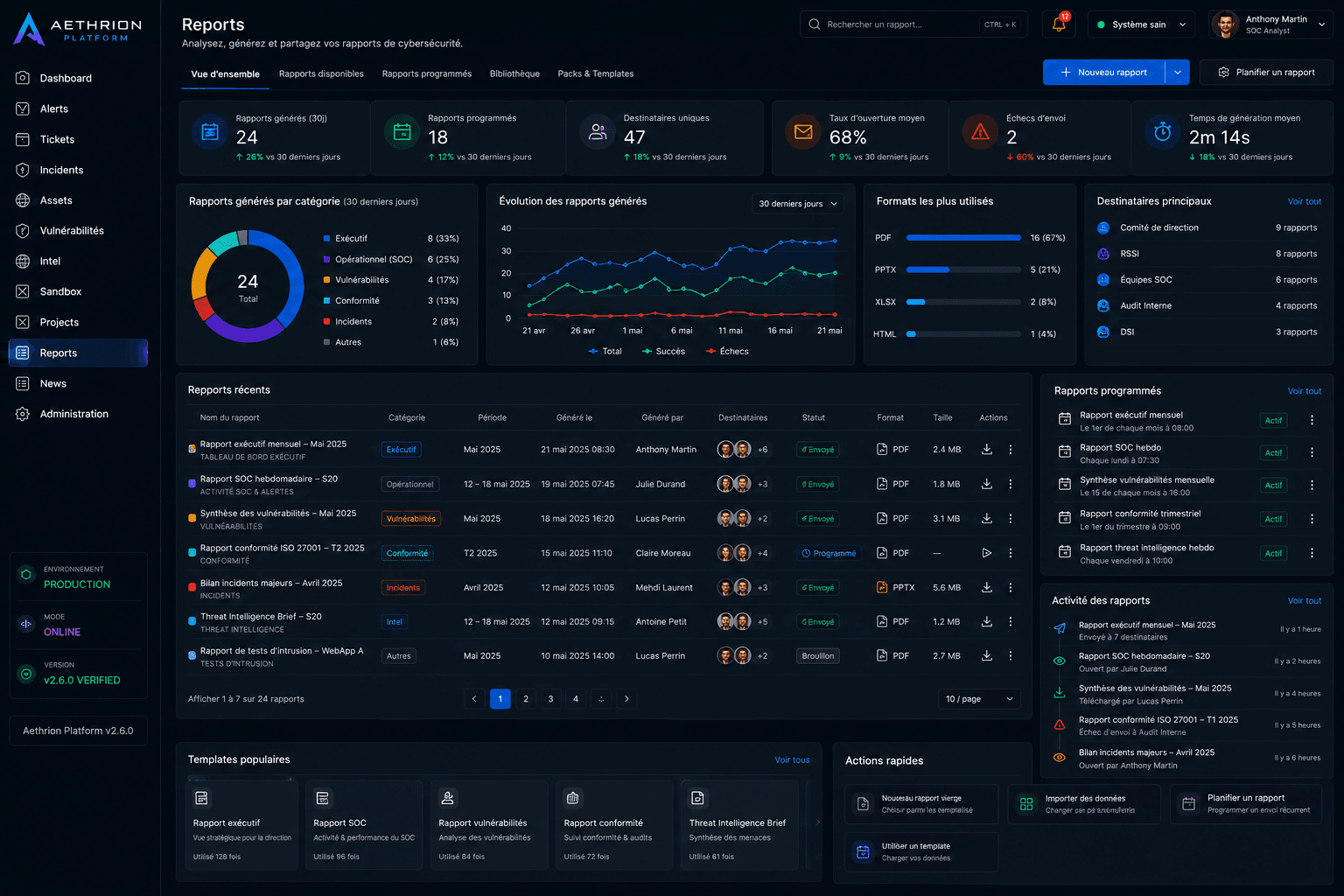Toggle the Total series in chart legend
Image resolution: width=1344 pixels, height=896 pixels.
(x=605, y=352)
